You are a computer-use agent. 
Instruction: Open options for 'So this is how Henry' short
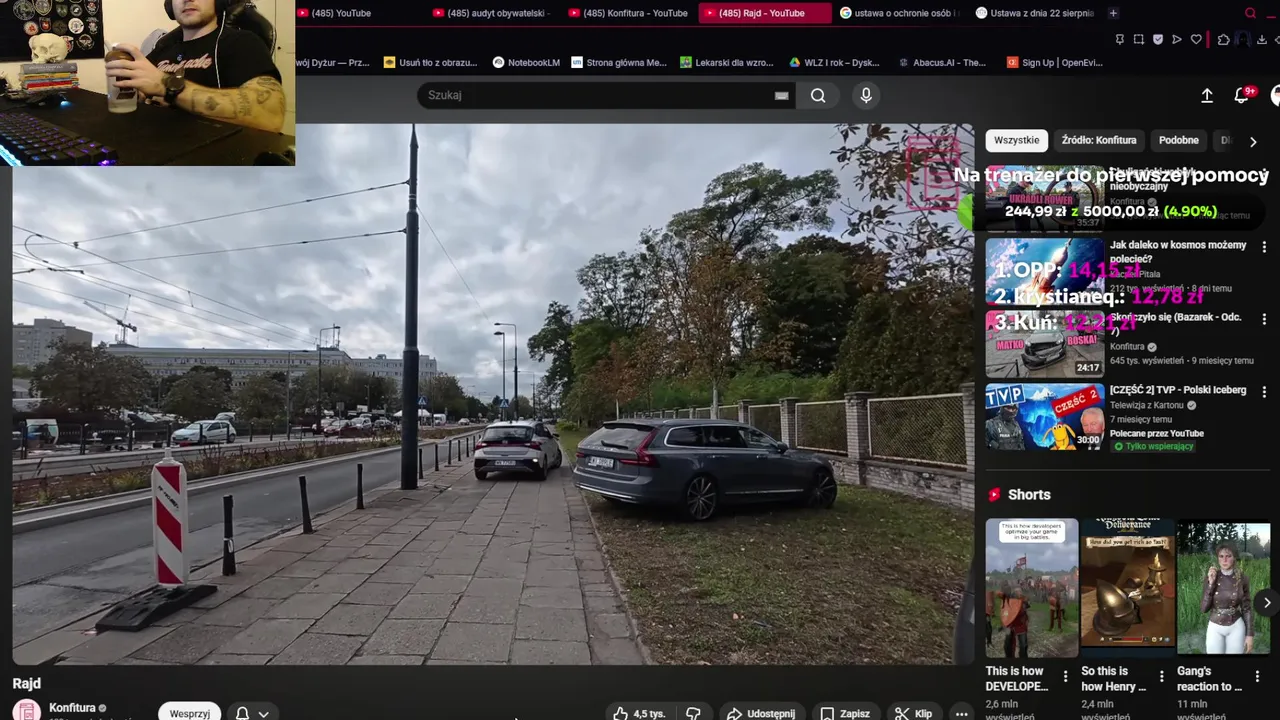click(x=1161, y=677)
